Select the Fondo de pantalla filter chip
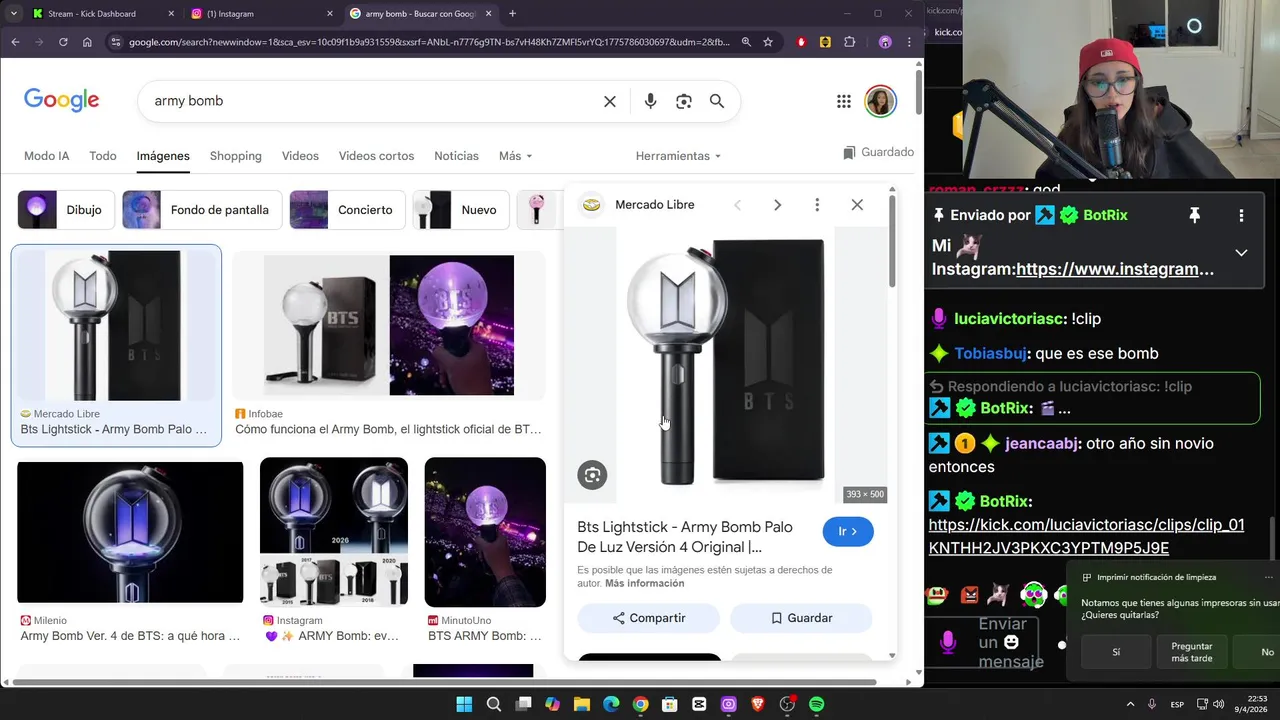This screenshot has width=1280, height=720. (x=202, y=210)
